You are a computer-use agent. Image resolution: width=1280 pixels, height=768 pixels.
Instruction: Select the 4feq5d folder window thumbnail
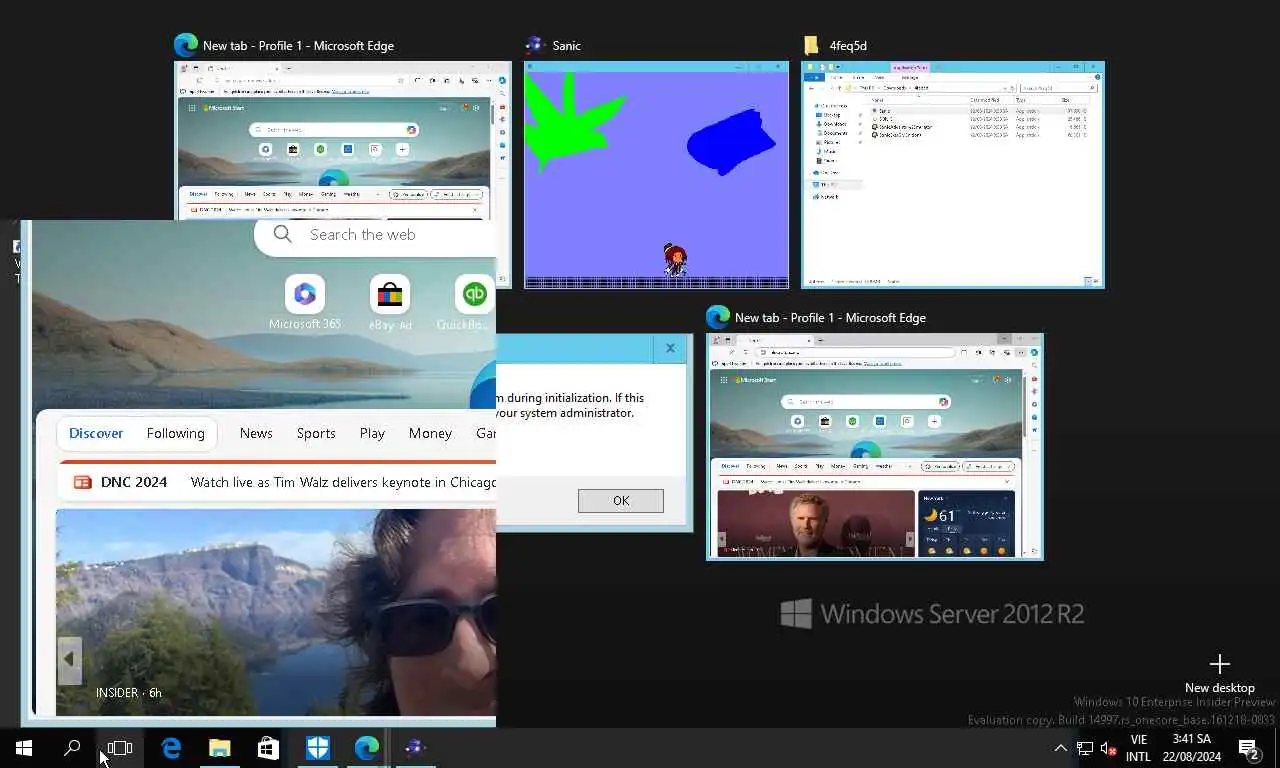953,175
